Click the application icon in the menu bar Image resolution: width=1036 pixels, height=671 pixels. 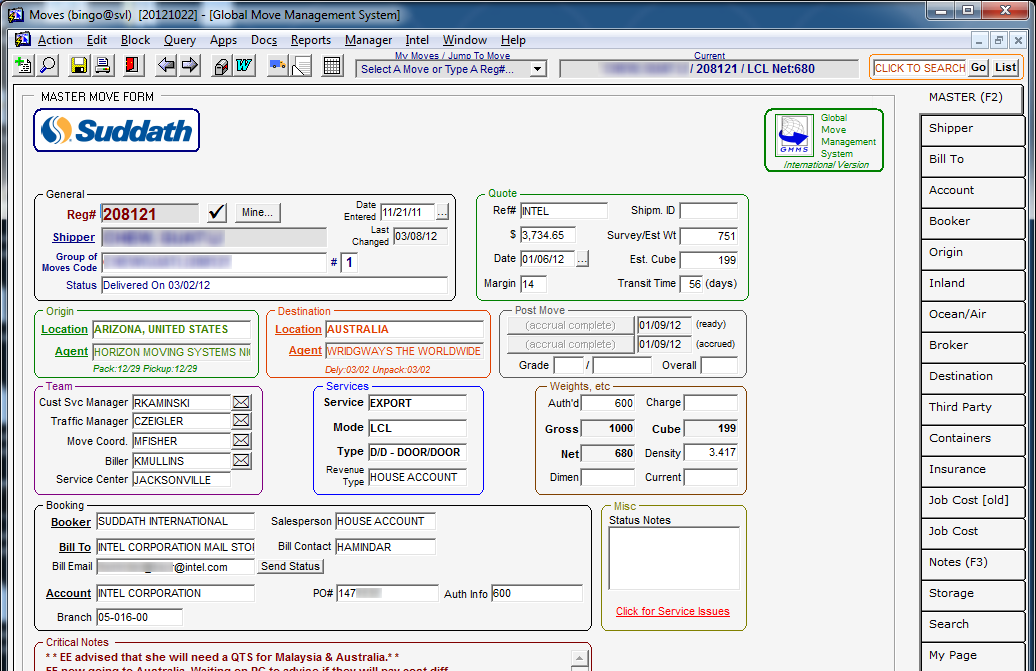(22, 40)
